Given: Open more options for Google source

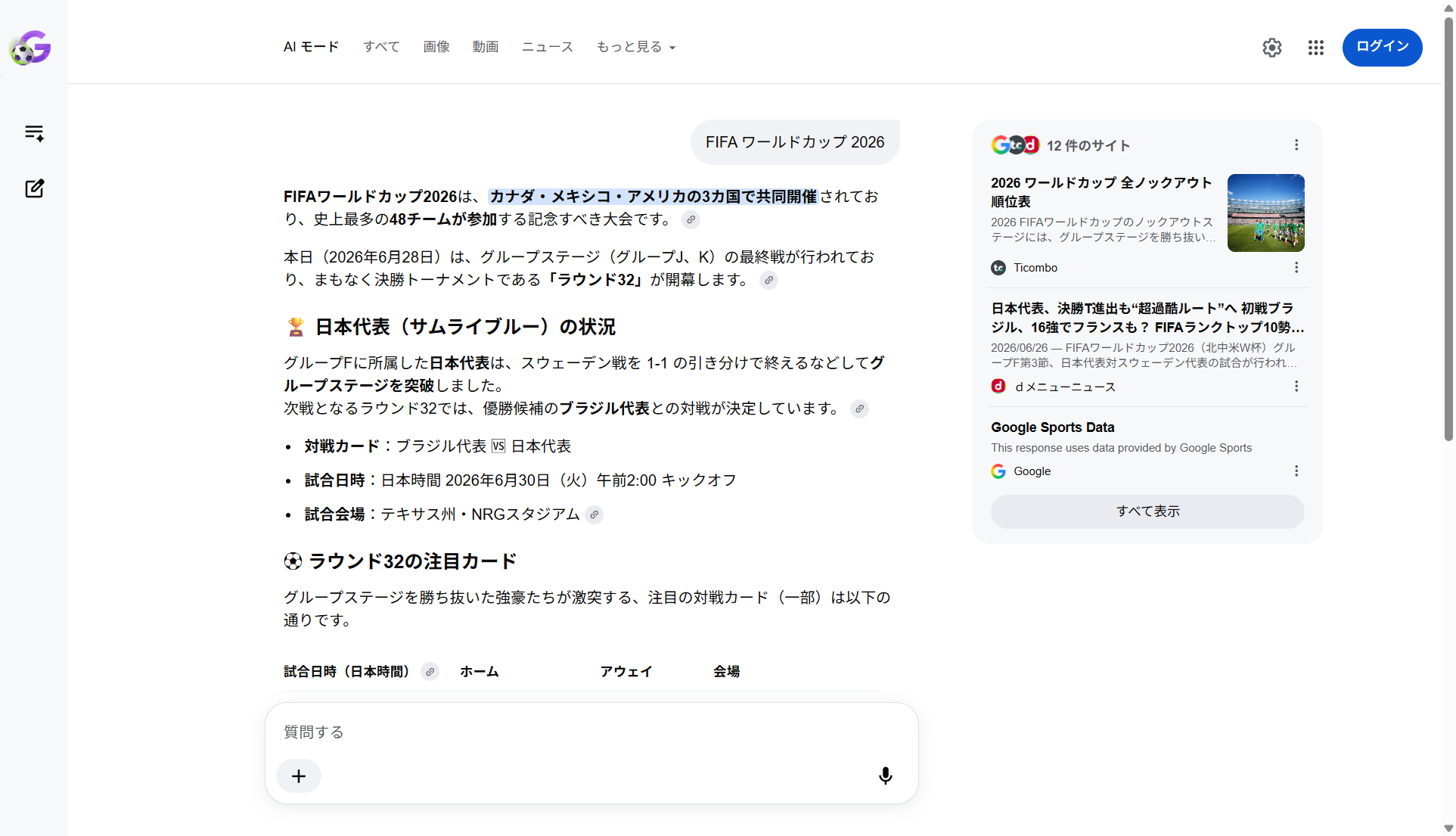Looking at the screenshot, I should pos(1296,471).
